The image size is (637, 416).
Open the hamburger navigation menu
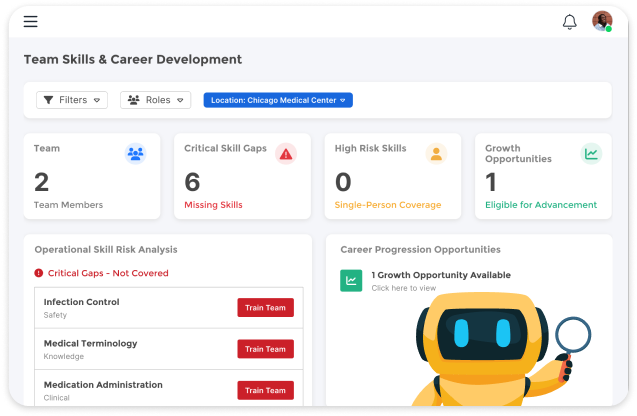(x=30, y=21)
